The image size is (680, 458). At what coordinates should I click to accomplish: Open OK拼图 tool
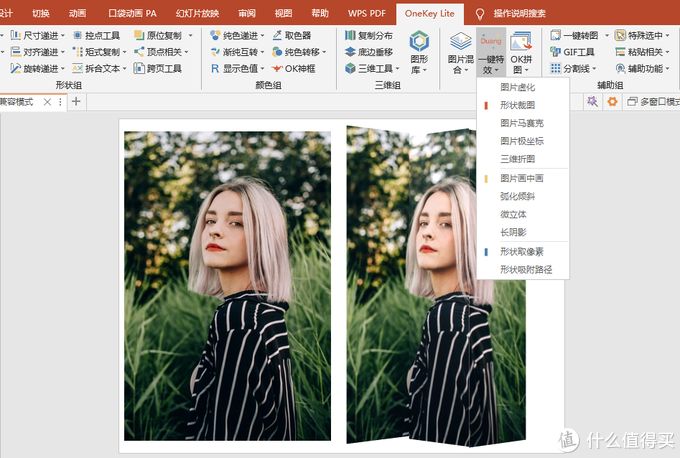tap(521, 52)
